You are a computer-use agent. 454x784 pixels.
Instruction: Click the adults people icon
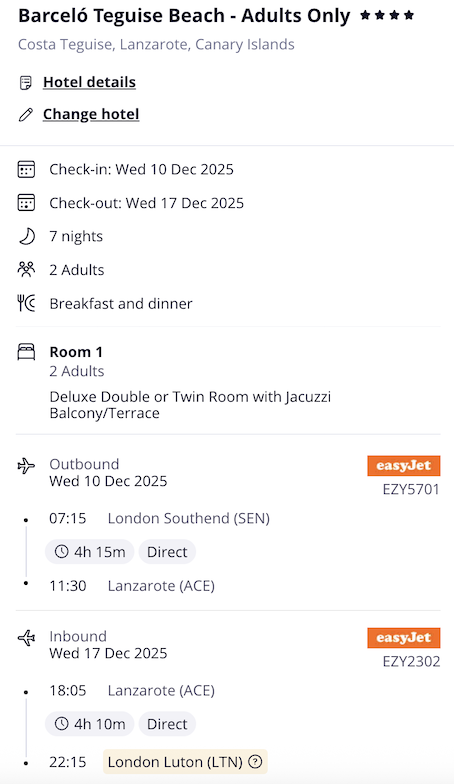[26, 270]
